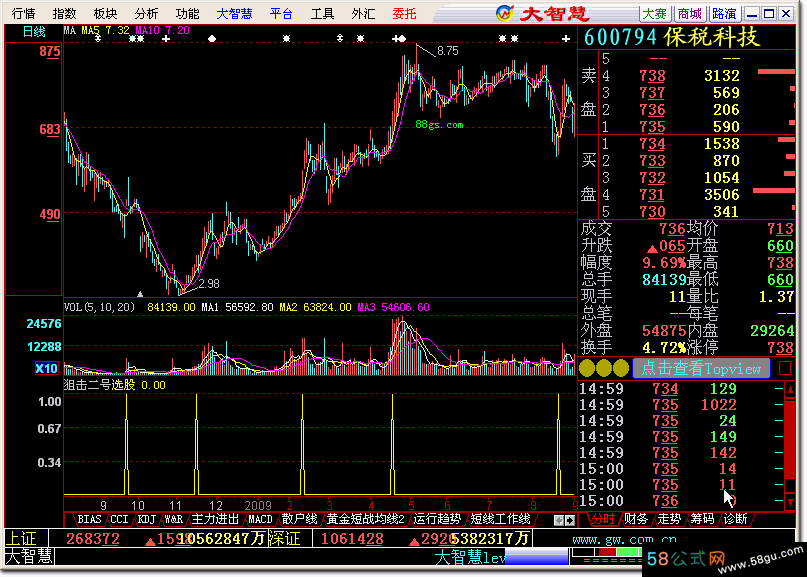807x577 pixels.
Task: Select the 分时 tab
Action: coord(603,519)
